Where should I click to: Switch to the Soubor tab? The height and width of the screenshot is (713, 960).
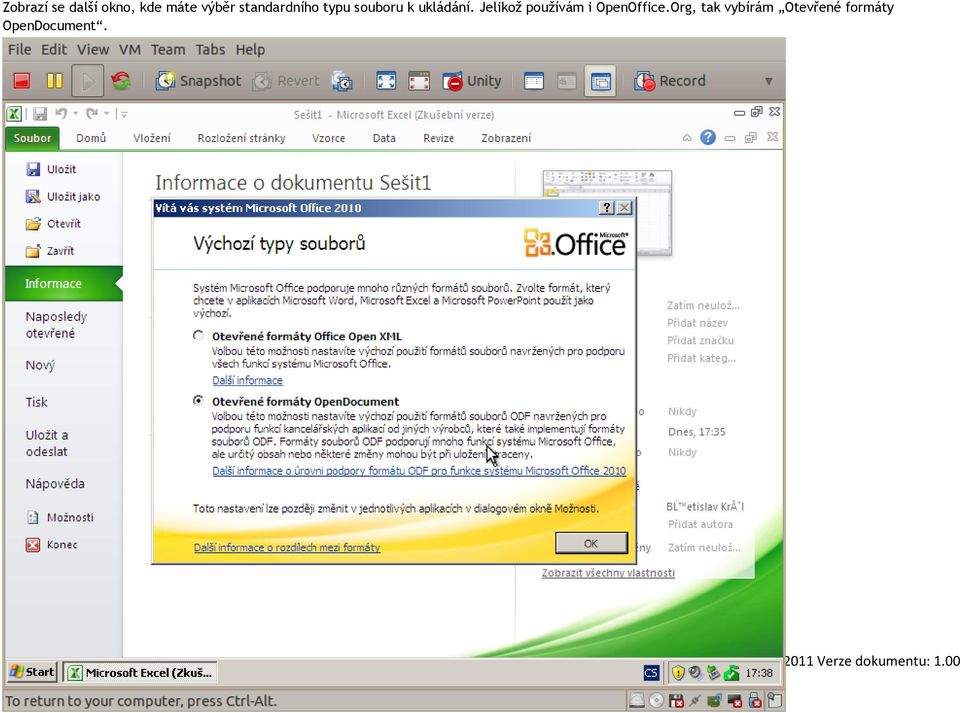pos(32,138)
